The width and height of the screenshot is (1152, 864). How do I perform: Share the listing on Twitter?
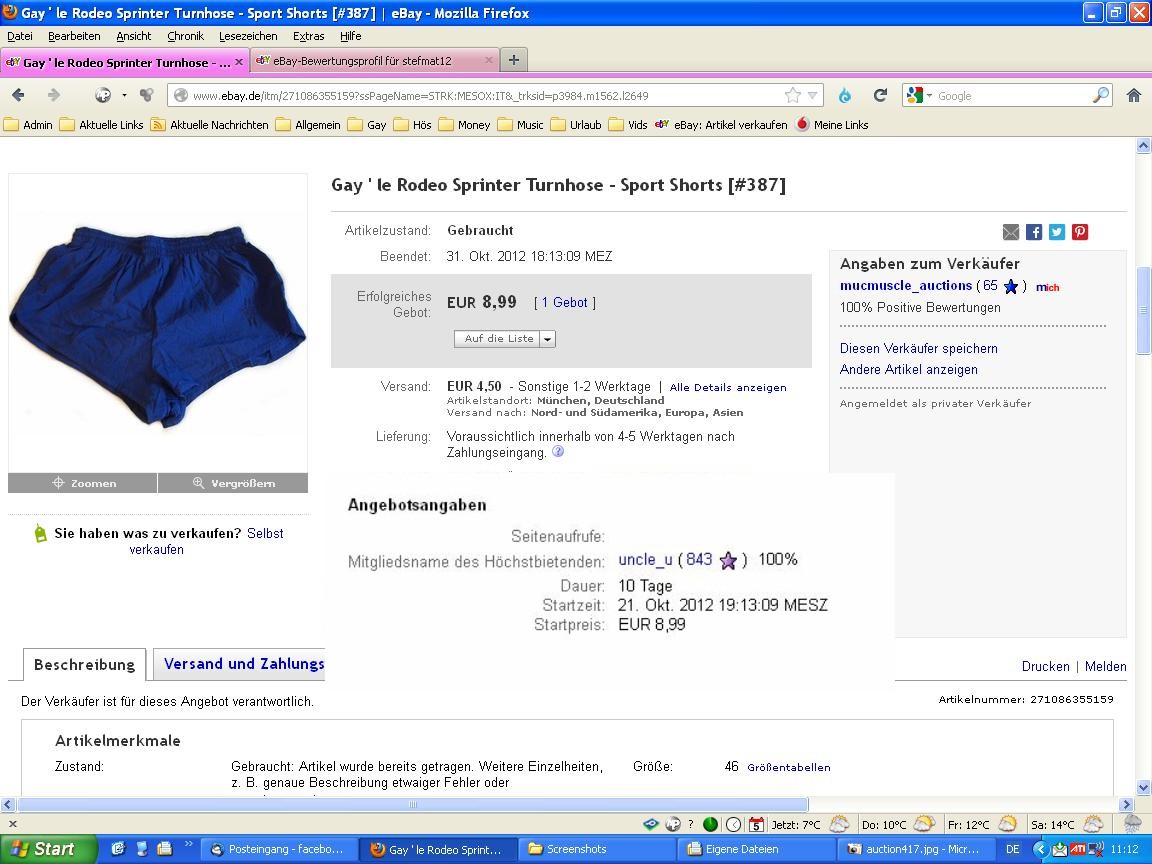pos(1057,232)
